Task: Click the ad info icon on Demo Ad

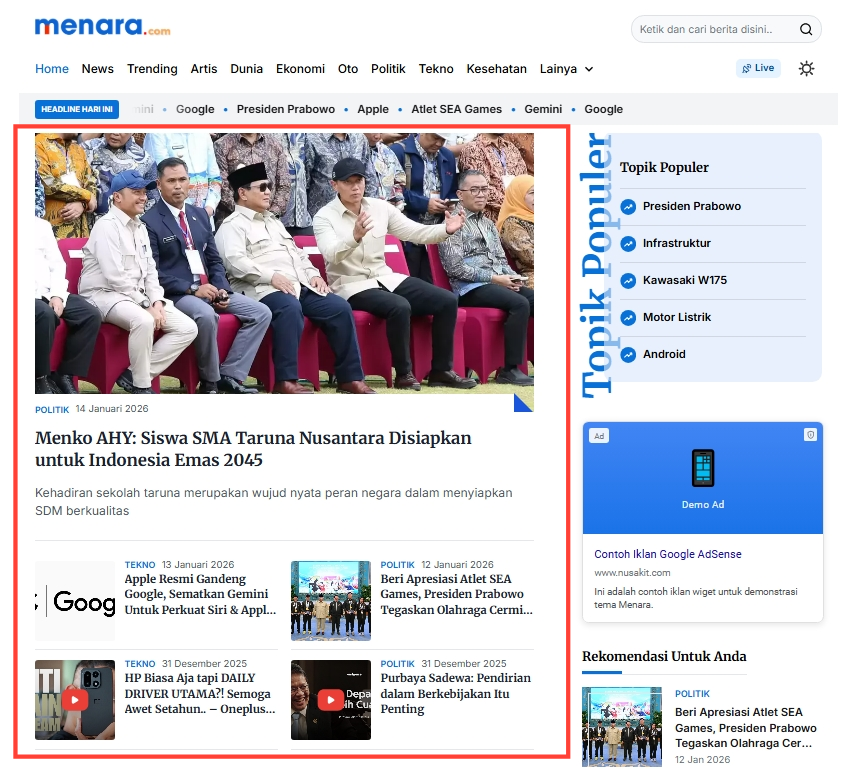Action: pos(810,435)
